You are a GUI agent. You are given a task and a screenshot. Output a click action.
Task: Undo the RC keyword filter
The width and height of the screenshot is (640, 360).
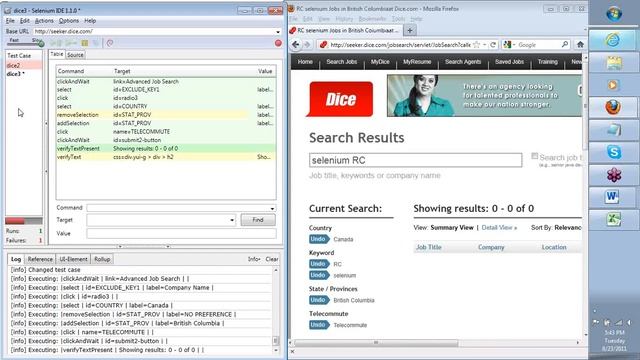point(319,264)
